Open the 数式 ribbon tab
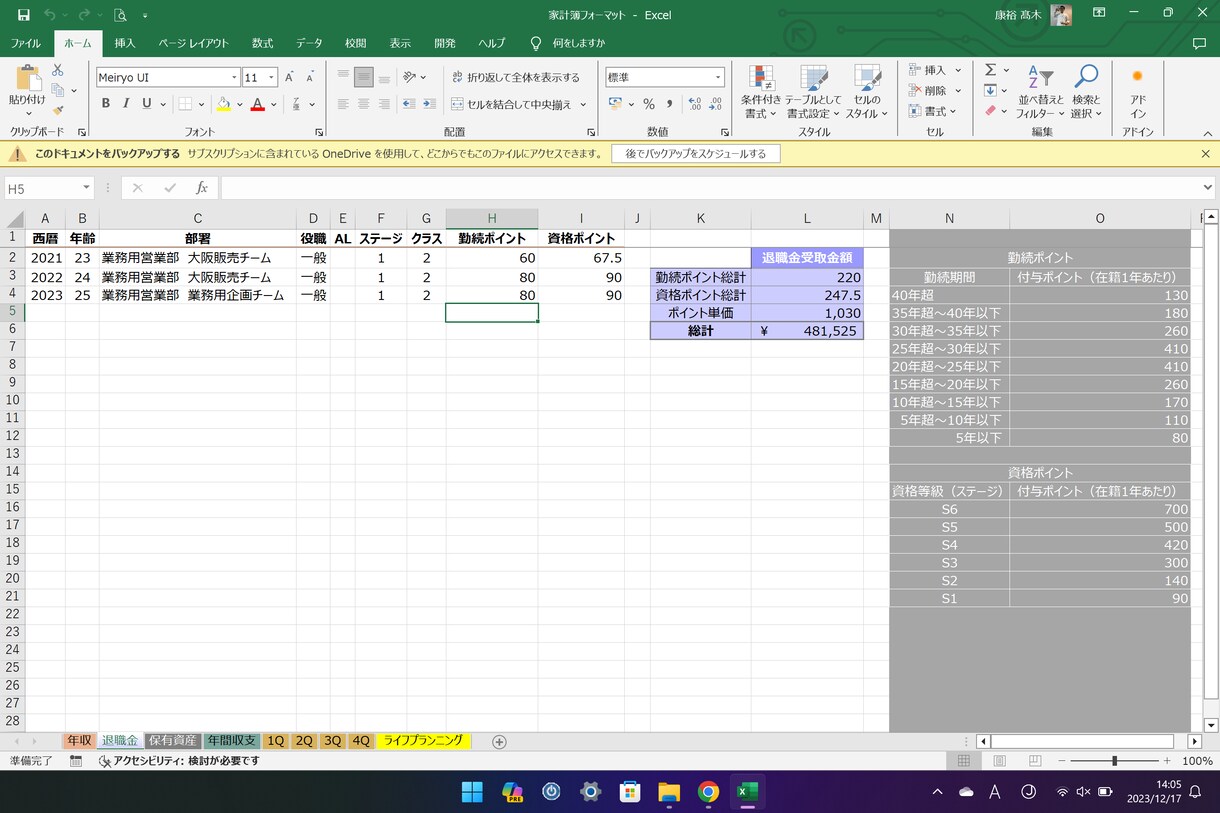Screen dimensions: 1220x813 [x=262, y=43]
